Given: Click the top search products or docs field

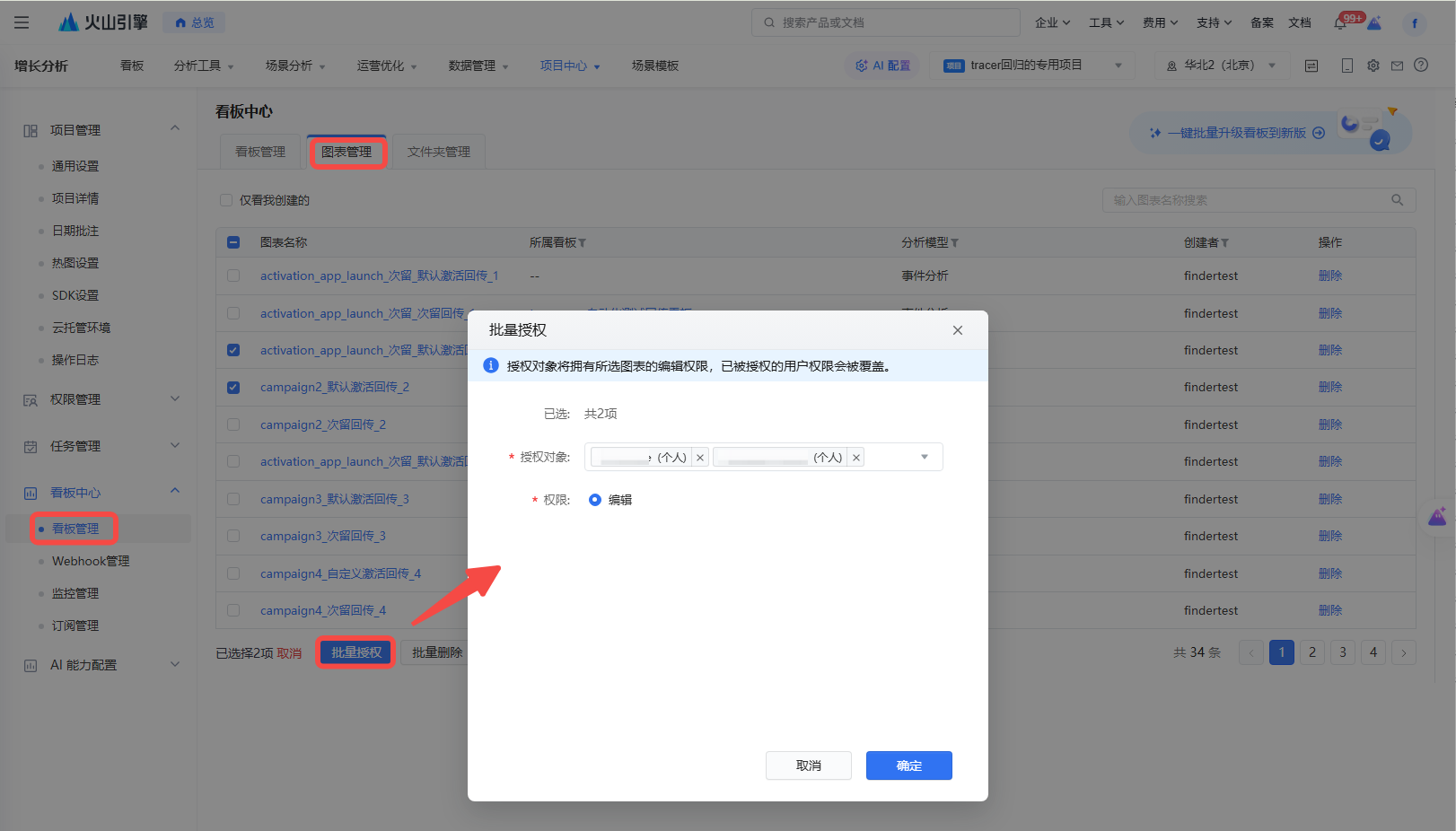Looking at the screenshot, I should click(886, 22).
